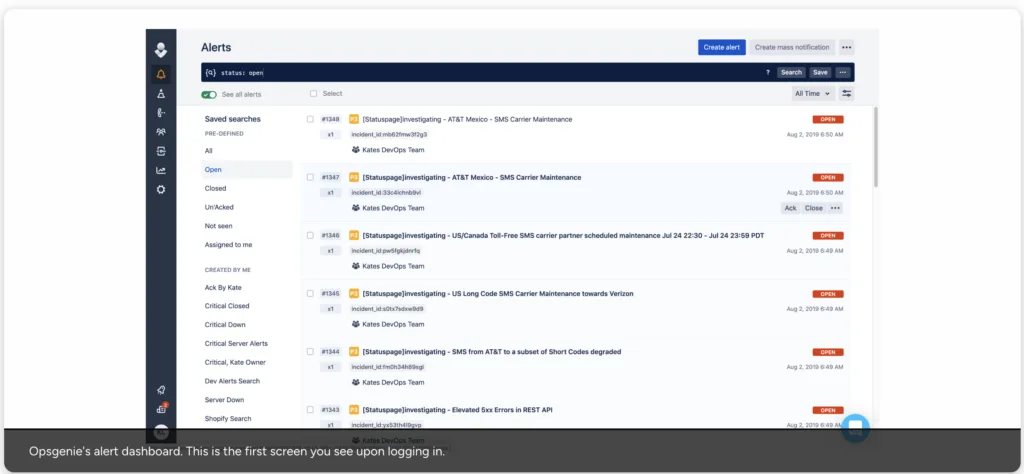Screen dimensions: 1024x474
Task: Open the more options menu beside Create mass notification
Action: tap(846, 47)
